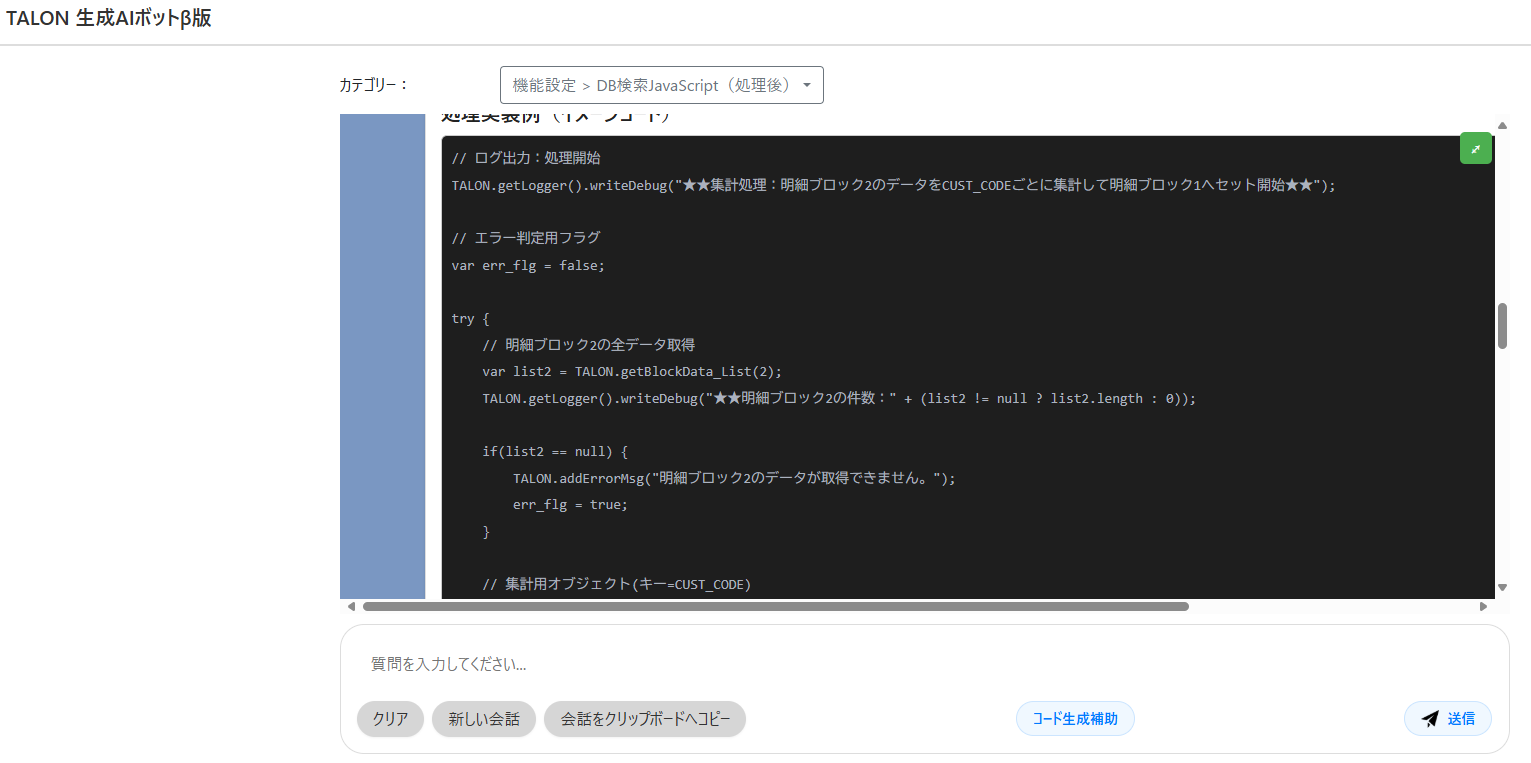The height and width of the screenshot is (763, 1531).
Task: Click the partially hidden 処理実装例 heading
Action: coord(555,118)
